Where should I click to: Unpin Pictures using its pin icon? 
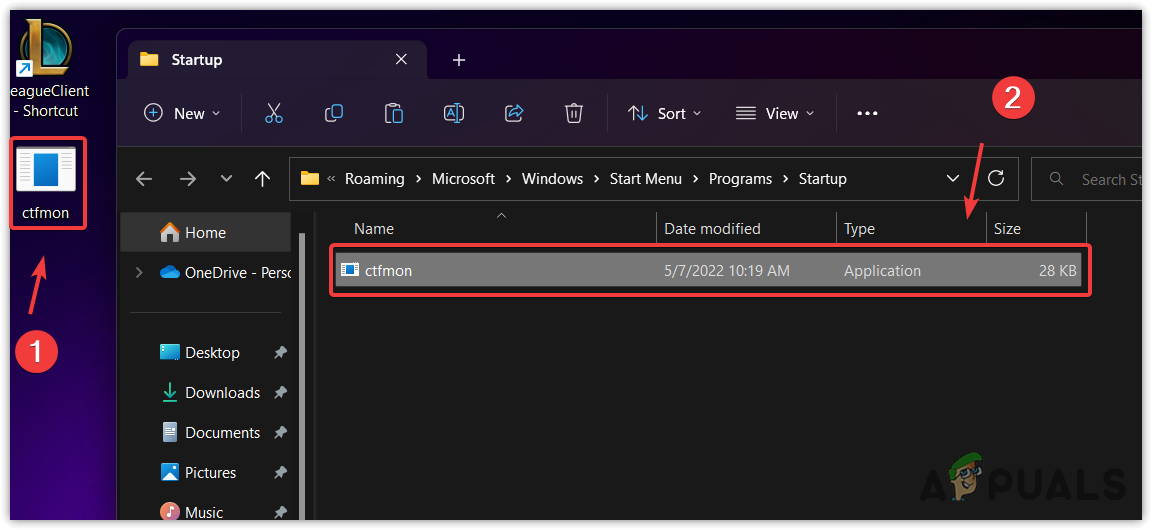click(280, 472)
